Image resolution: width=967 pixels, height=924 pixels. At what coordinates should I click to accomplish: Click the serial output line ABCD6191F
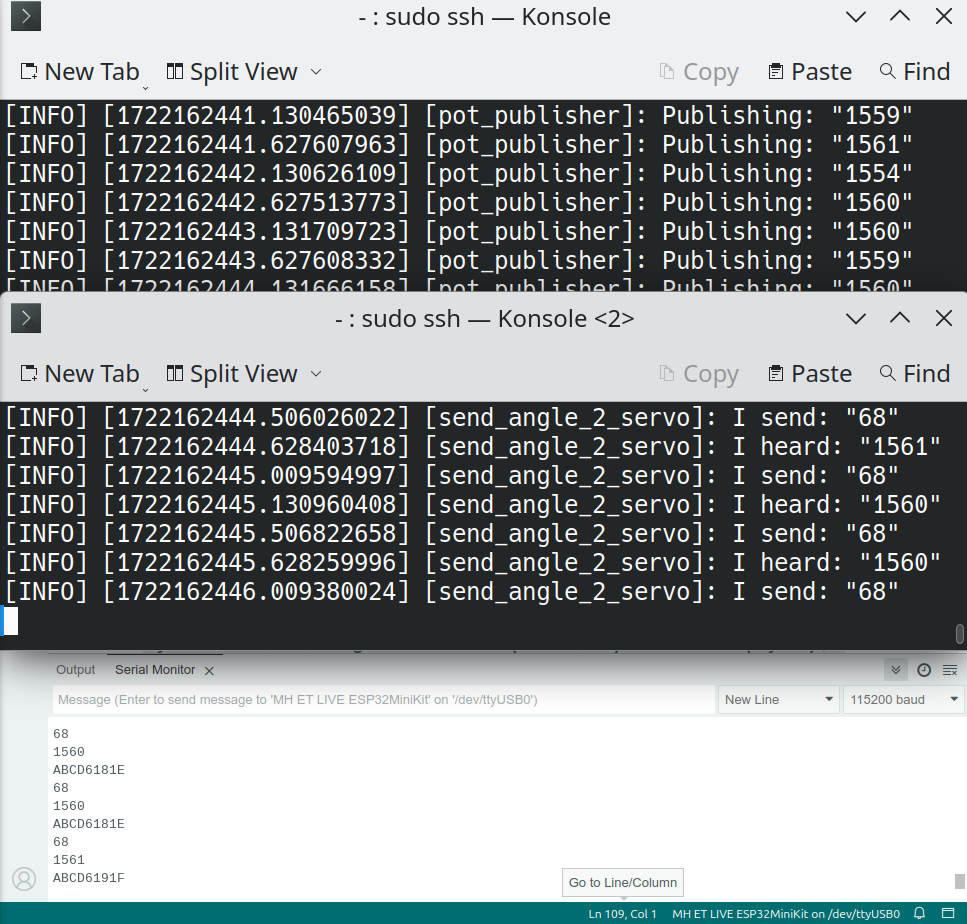point(89,878)
